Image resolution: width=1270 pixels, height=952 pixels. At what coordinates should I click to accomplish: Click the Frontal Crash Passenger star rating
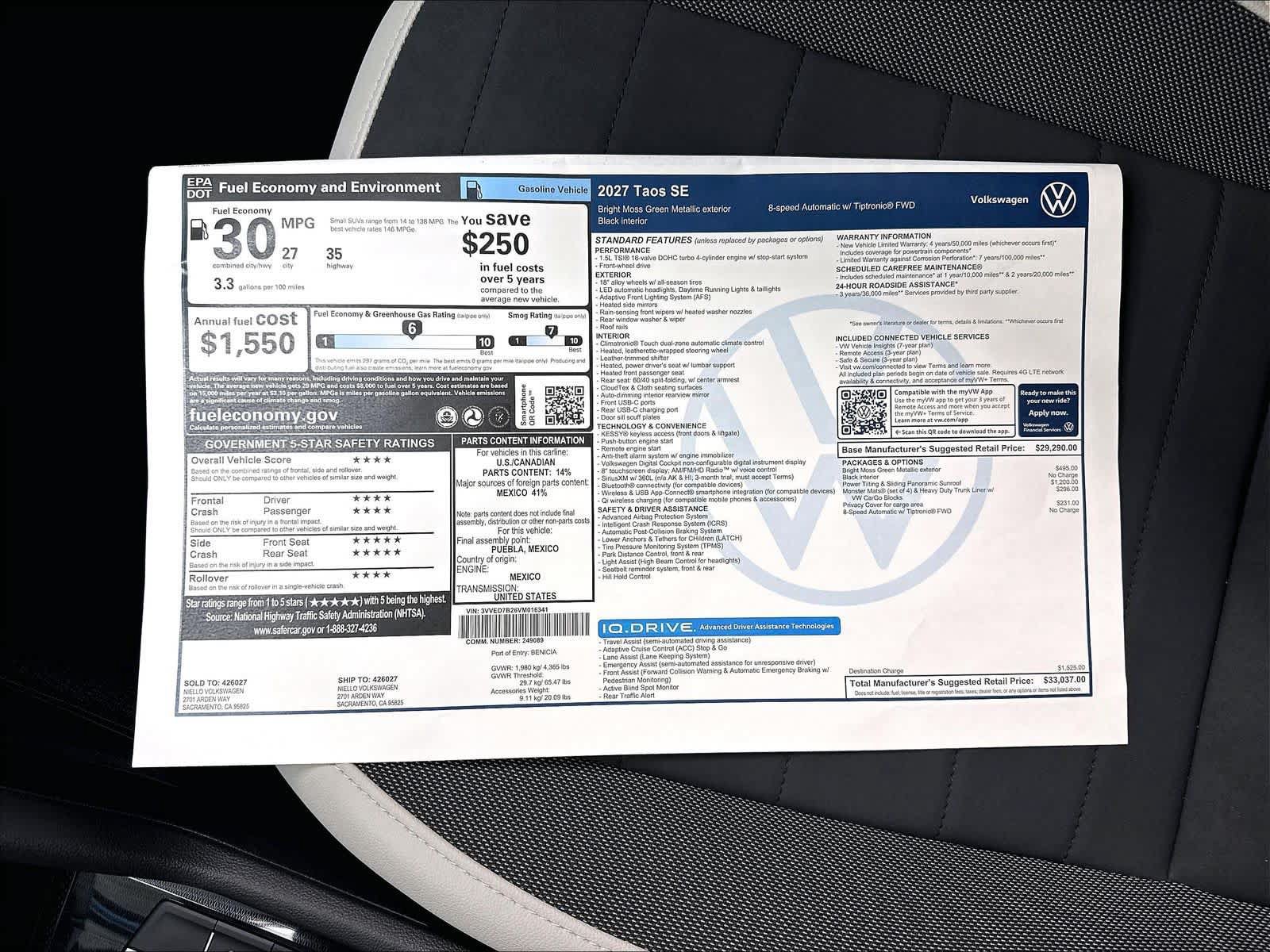coord(372,510)
